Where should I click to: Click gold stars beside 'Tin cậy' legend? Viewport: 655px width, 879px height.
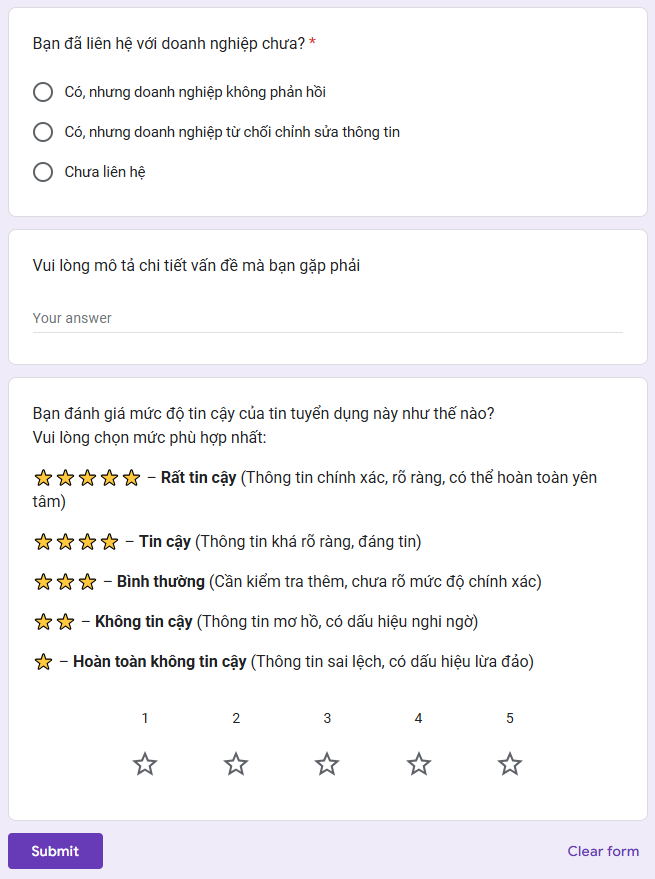(x=76, y=542)
